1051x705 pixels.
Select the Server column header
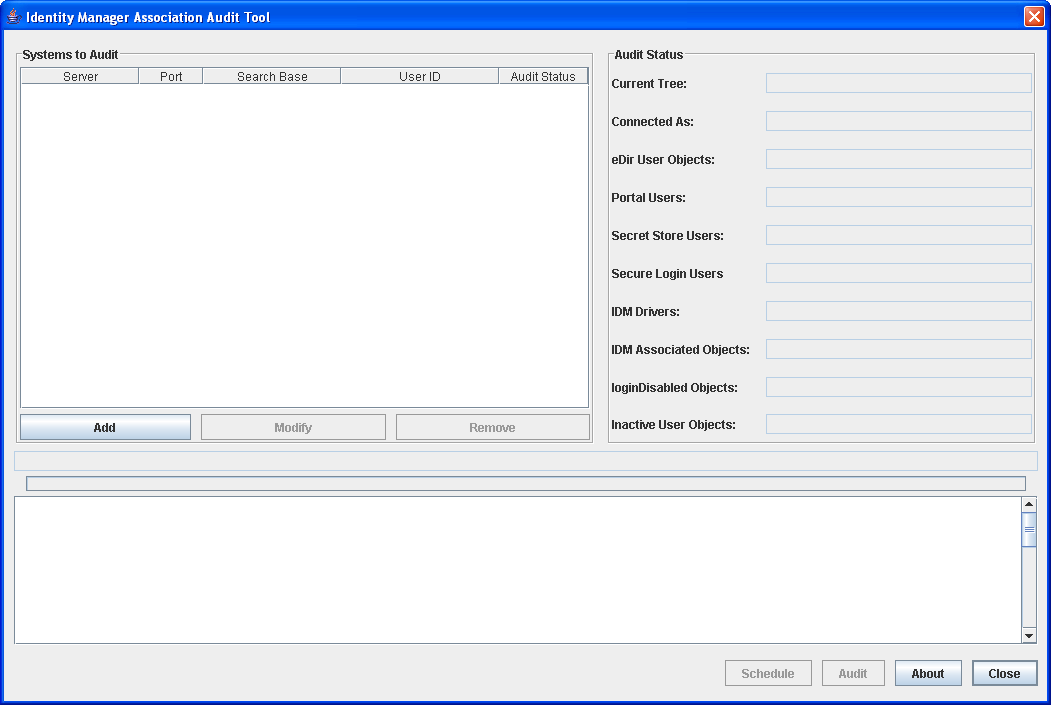tap(80, 75)
